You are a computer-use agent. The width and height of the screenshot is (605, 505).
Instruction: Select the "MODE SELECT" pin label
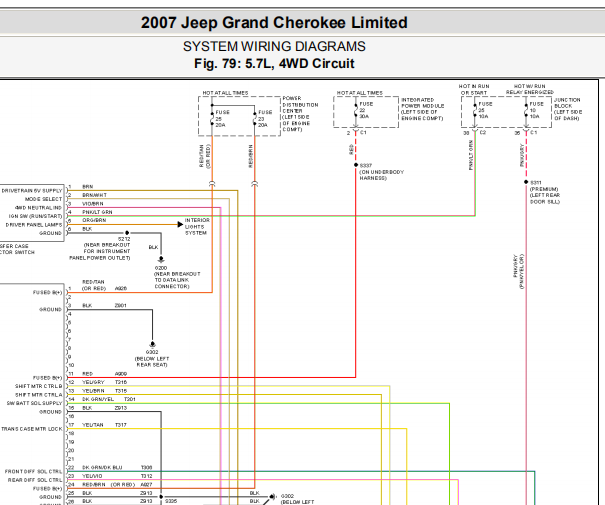tap(43, 199)
